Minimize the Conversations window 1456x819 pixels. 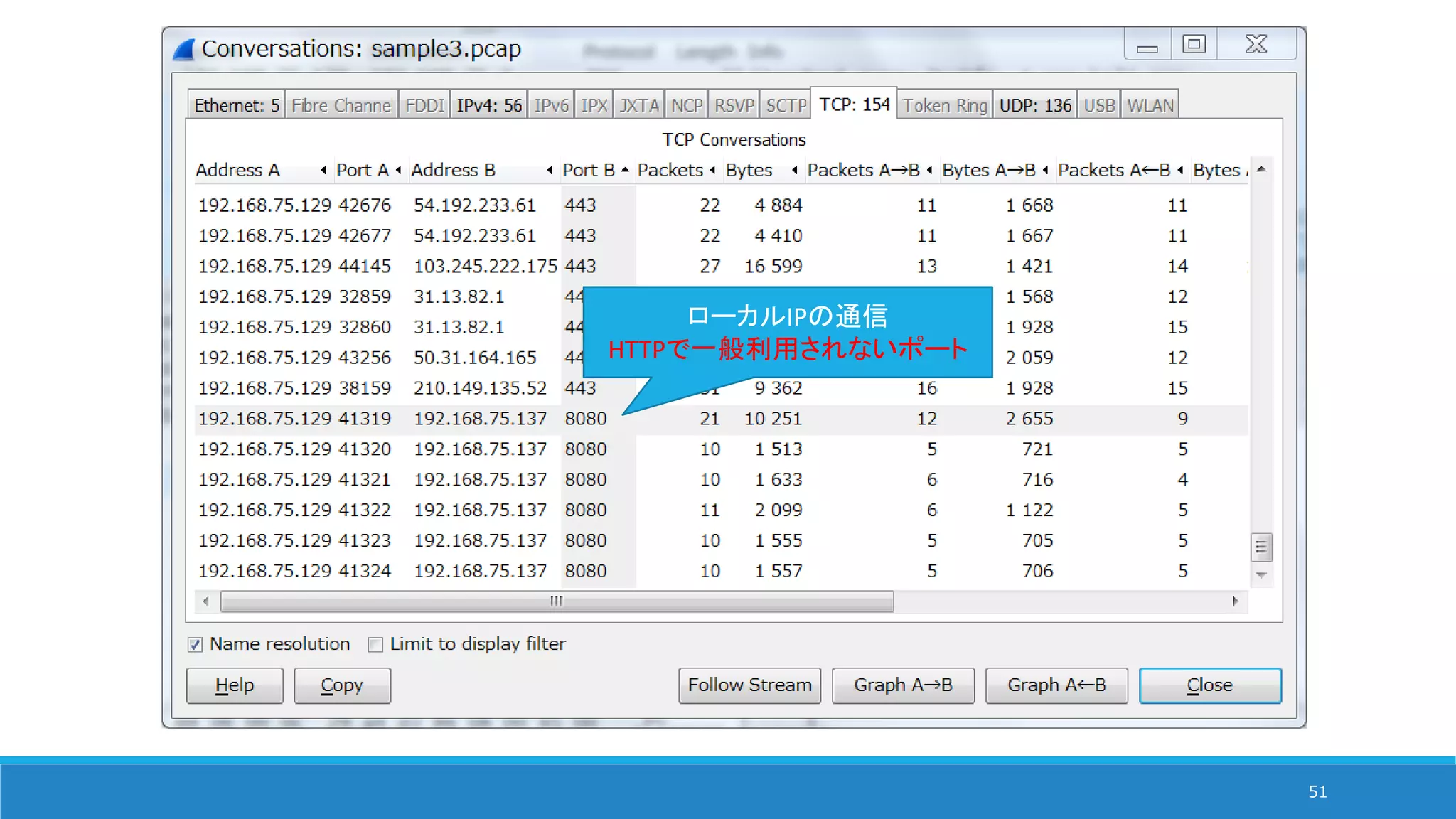(x=1147, y=44)
